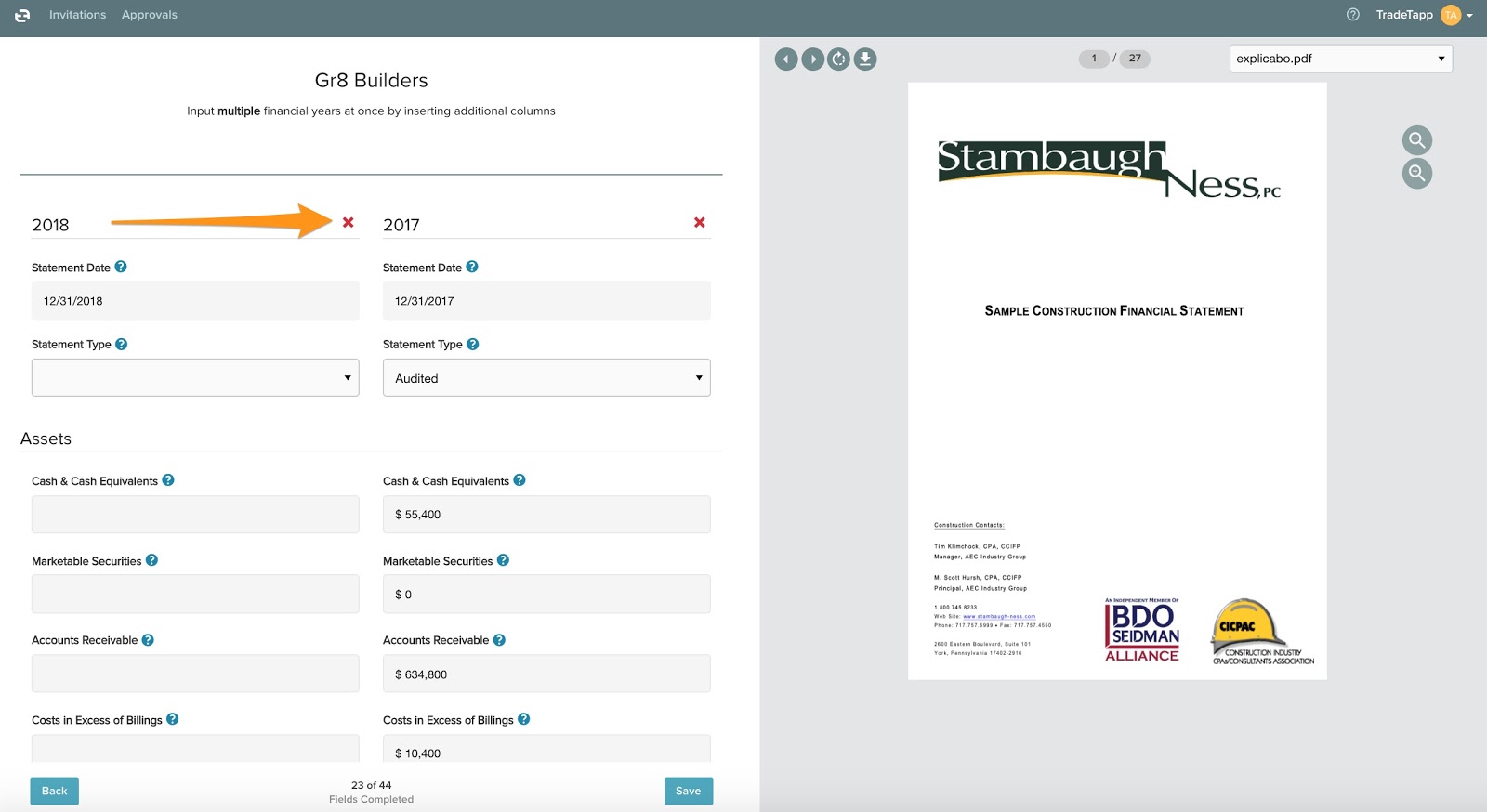
Task: Zoom out of the PDF preview
Action: (x=1416, y=140)
